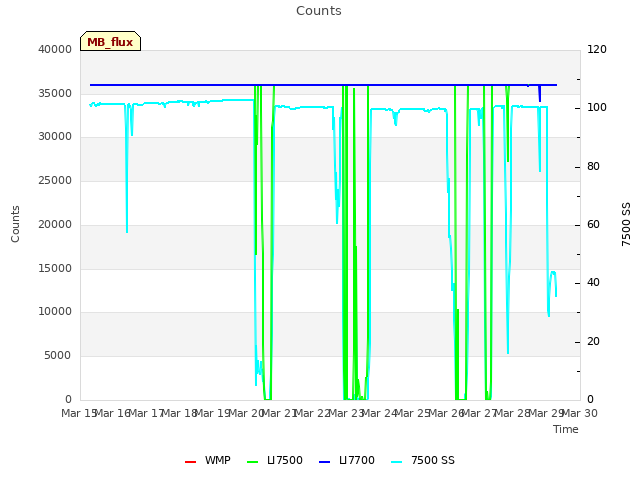Click the 5000 left axis tick
Image resolution: width=640 pixels, height=480 pixels.
coord(58,356)
